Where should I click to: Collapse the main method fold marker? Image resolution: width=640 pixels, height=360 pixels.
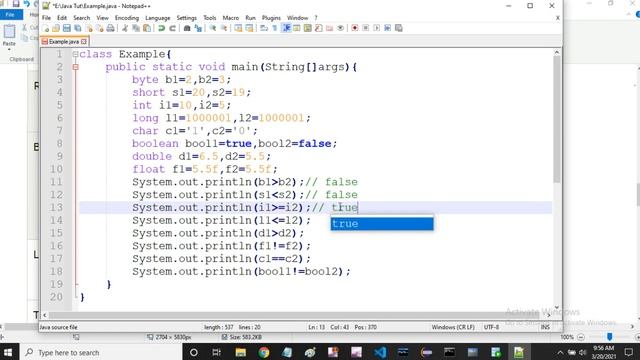75,67
